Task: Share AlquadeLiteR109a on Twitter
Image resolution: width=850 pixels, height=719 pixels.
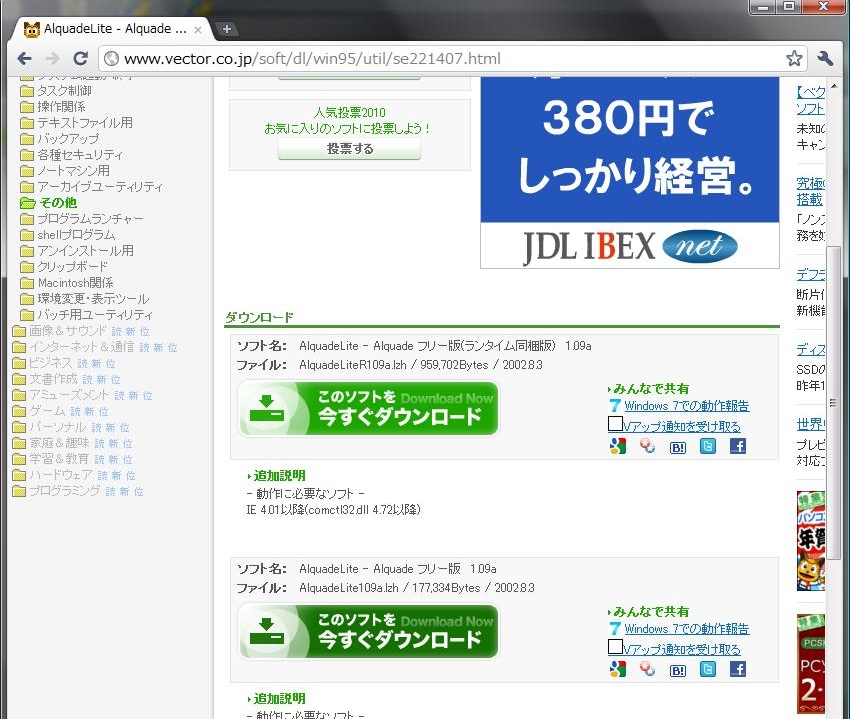Action: pyautogui.click(x=708, y=446)
